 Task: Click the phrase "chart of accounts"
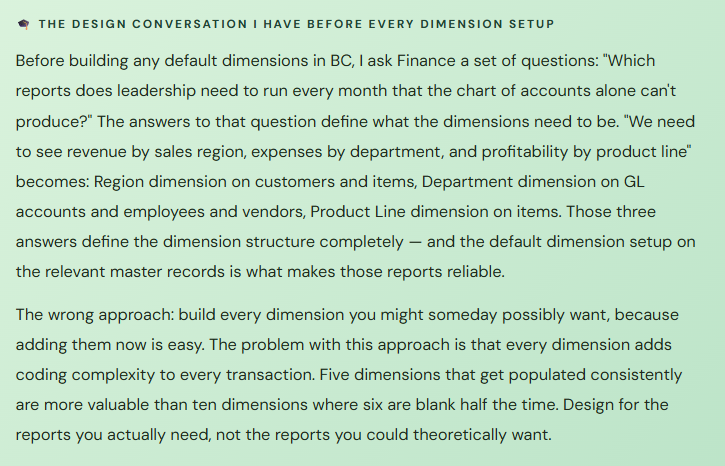click(x=523, y=91)
